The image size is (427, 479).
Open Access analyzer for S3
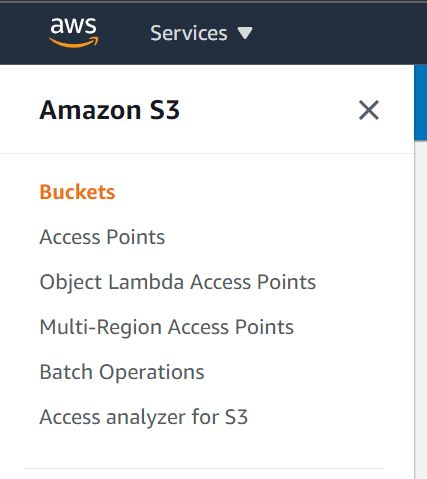click(144, 417)
